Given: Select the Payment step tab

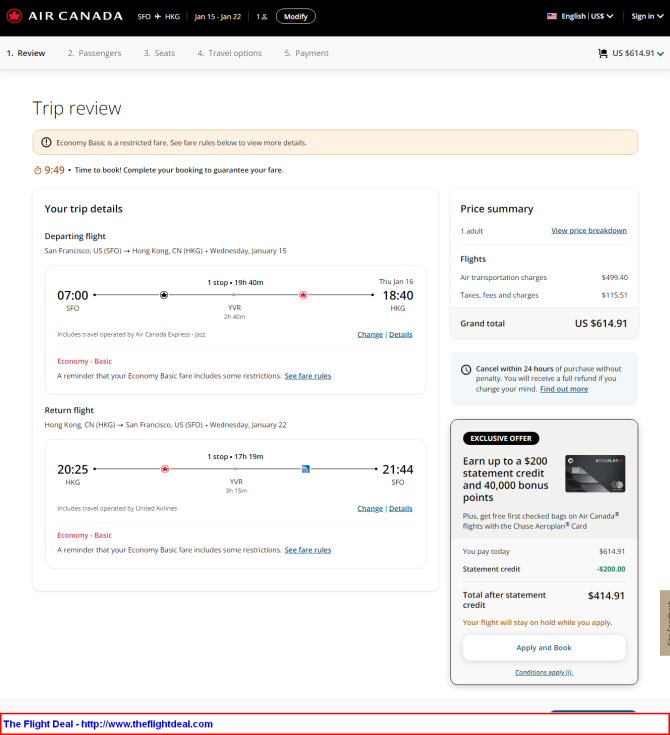Looking at the screenshot, I should pos(306,53).
